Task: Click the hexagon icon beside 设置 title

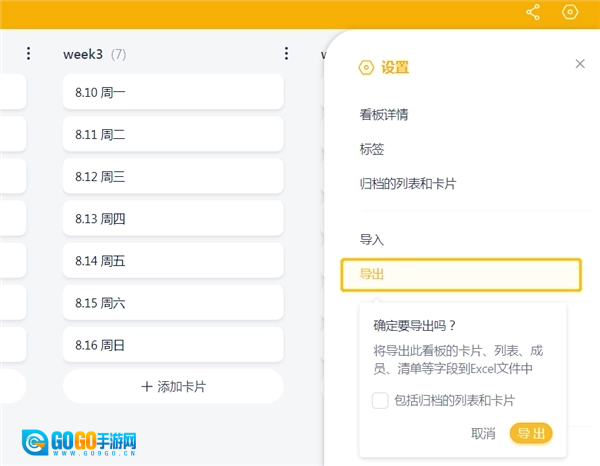Action: [x=366, y=68]
